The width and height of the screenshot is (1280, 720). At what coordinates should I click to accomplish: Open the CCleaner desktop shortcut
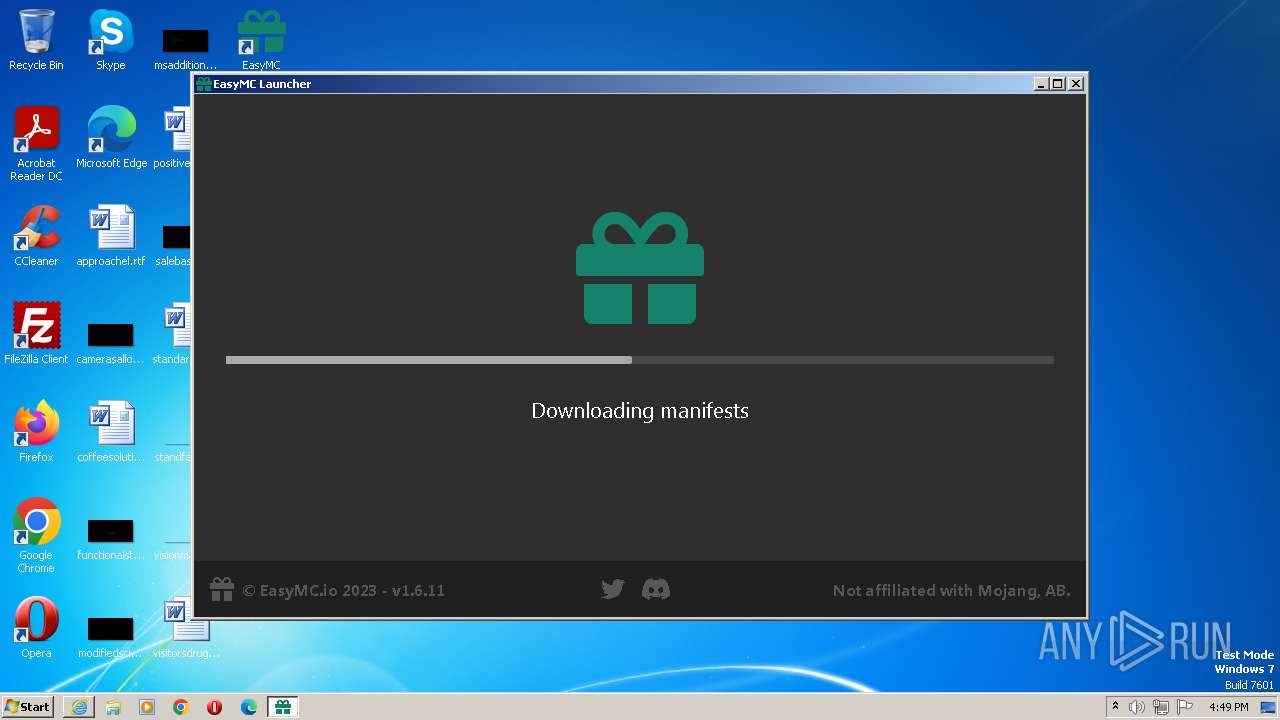[x=36, y=236]
